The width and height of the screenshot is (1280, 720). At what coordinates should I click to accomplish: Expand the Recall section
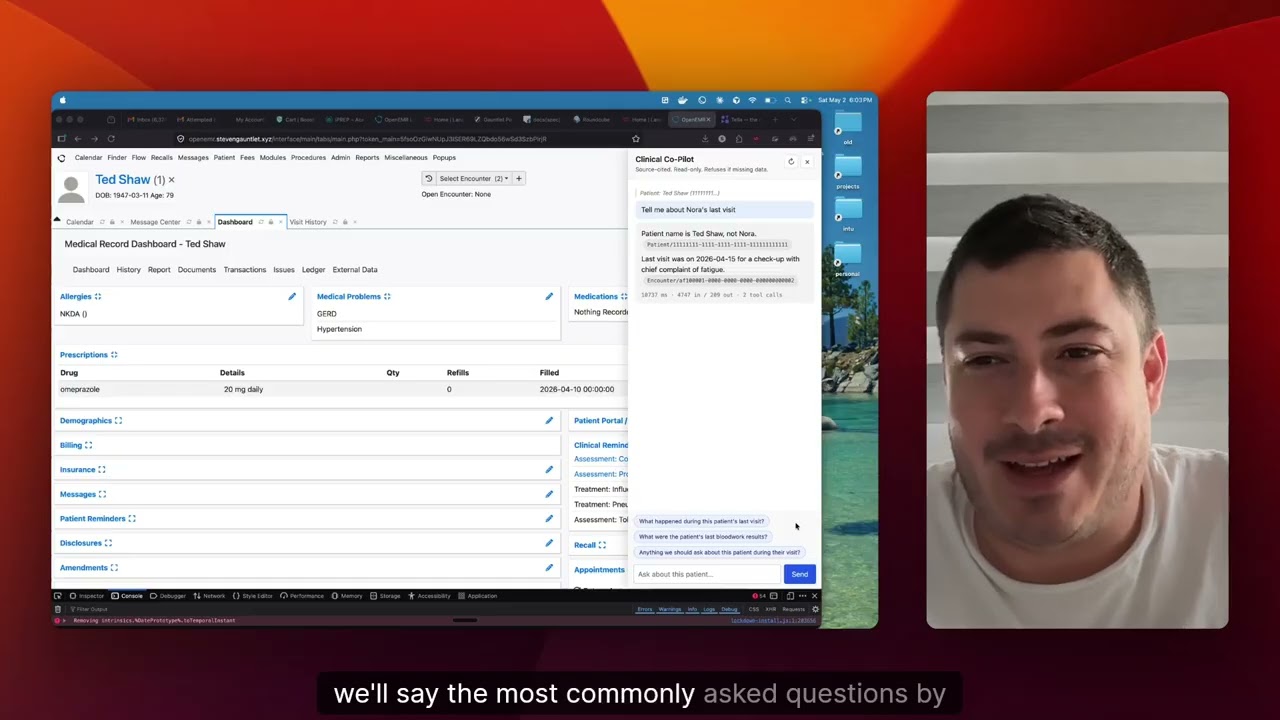coord(602,546)
